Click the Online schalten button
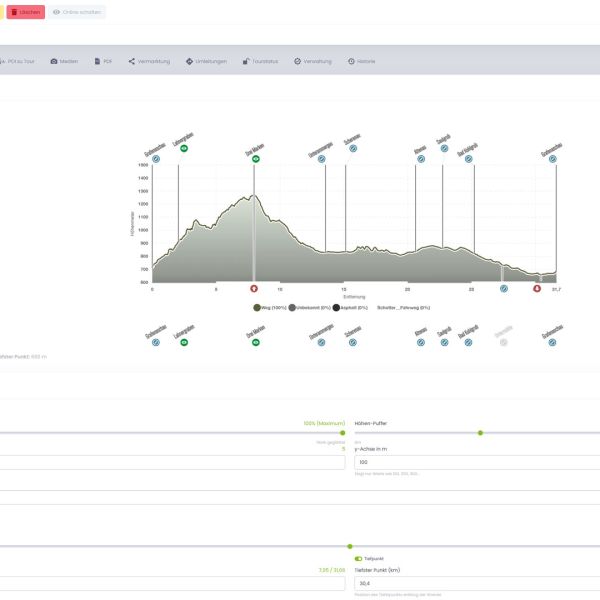Screen dimensions: 600x600 [x=76, y=12]
